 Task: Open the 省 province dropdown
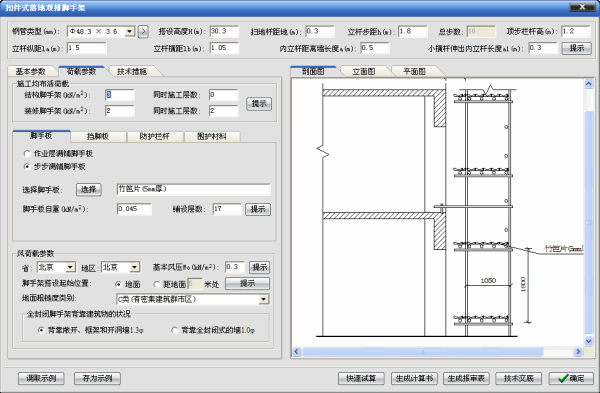point(71,267)
